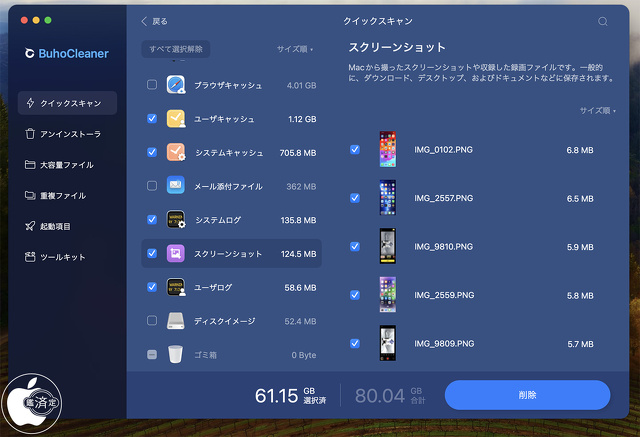The height and width of the screenshot is (437, 640).
Task: Select the IMG_2557.PNG file name
Action: pyautogui.click(x=444, y=198)
